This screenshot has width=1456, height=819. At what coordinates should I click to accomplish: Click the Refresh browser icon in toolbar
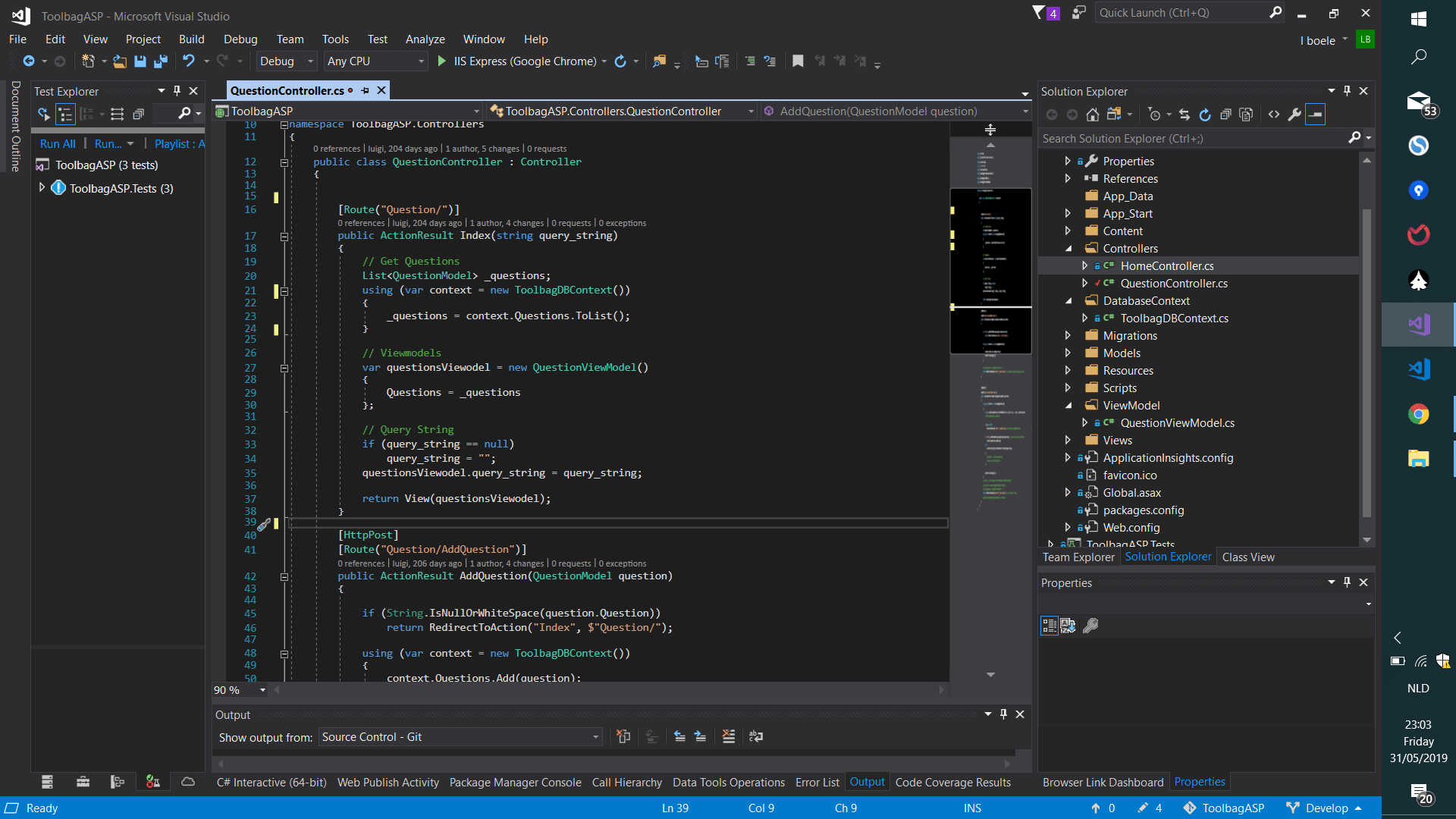[620, 61]
